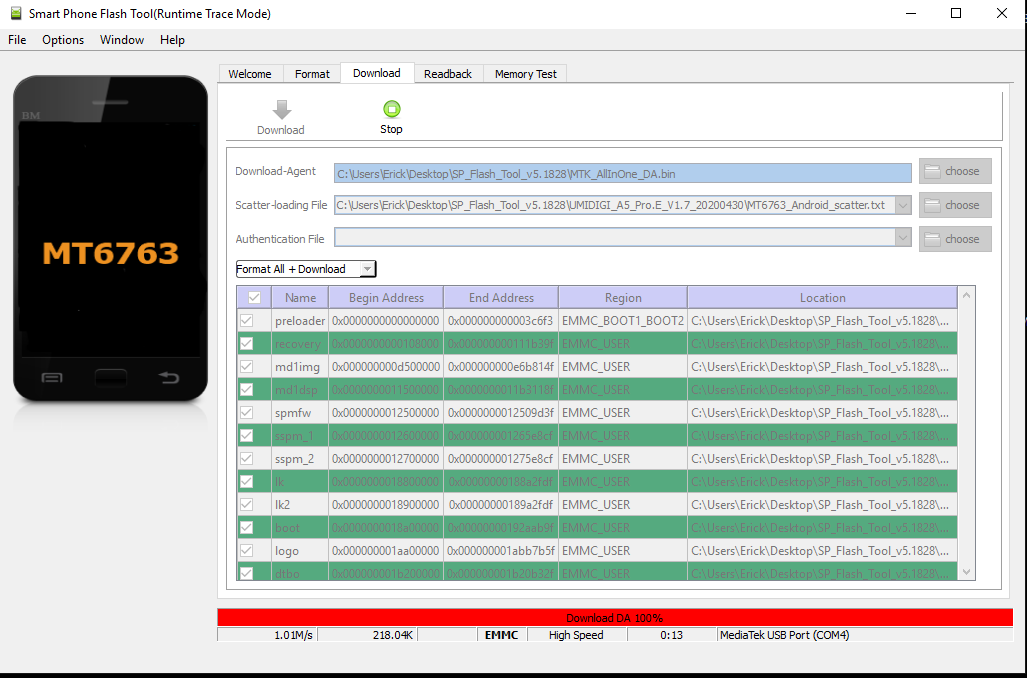Click the Region column header
This screenshot has width=1027, height=678.
click(623, 297)
